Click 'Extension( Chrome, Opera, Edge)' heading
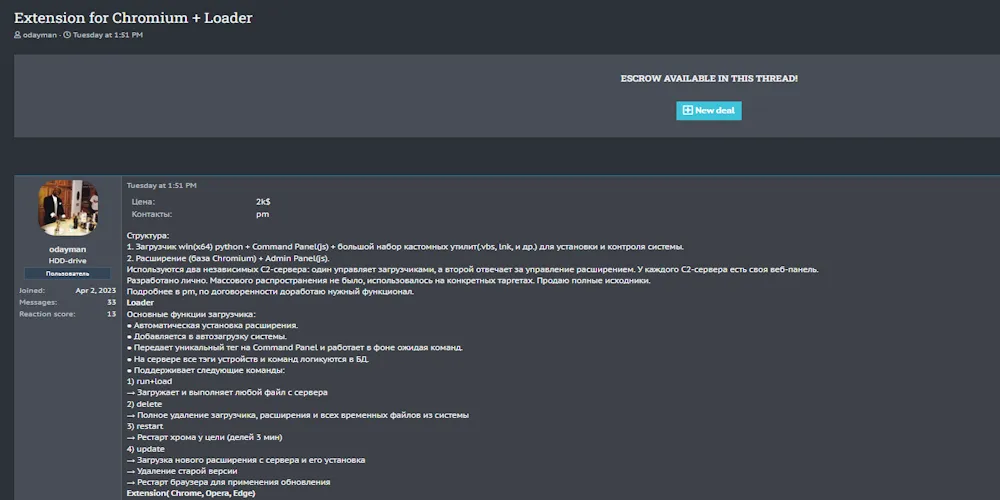This screenshot has height=500, width=1000. (x=191, y=494)
